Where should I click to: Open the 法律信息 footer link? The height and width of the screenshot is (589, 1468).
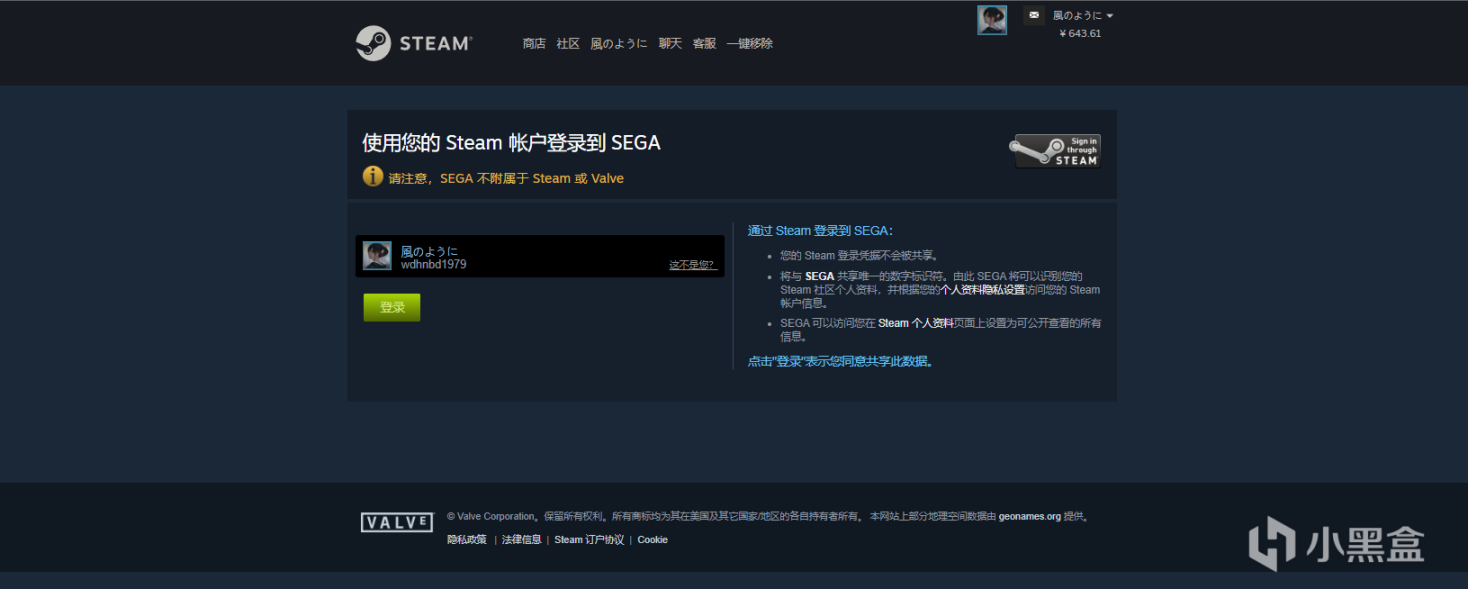(x=521, y=540)
